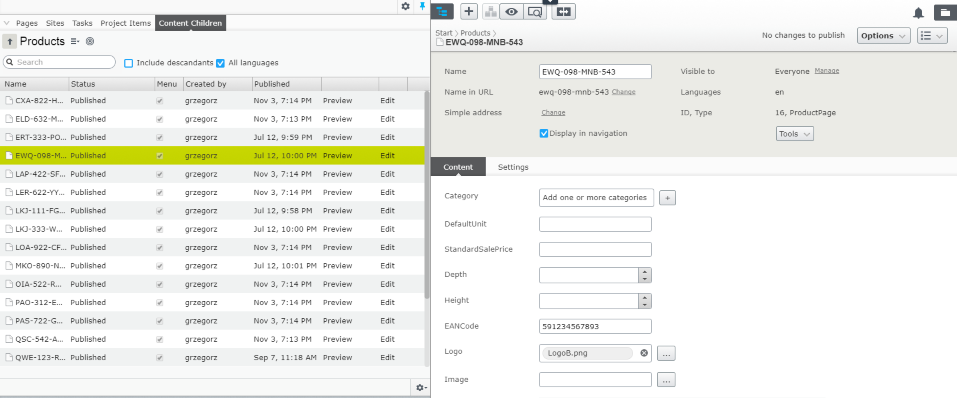Switch to the Sites tab
Screen dimensions: 957x398
(55, 23)
